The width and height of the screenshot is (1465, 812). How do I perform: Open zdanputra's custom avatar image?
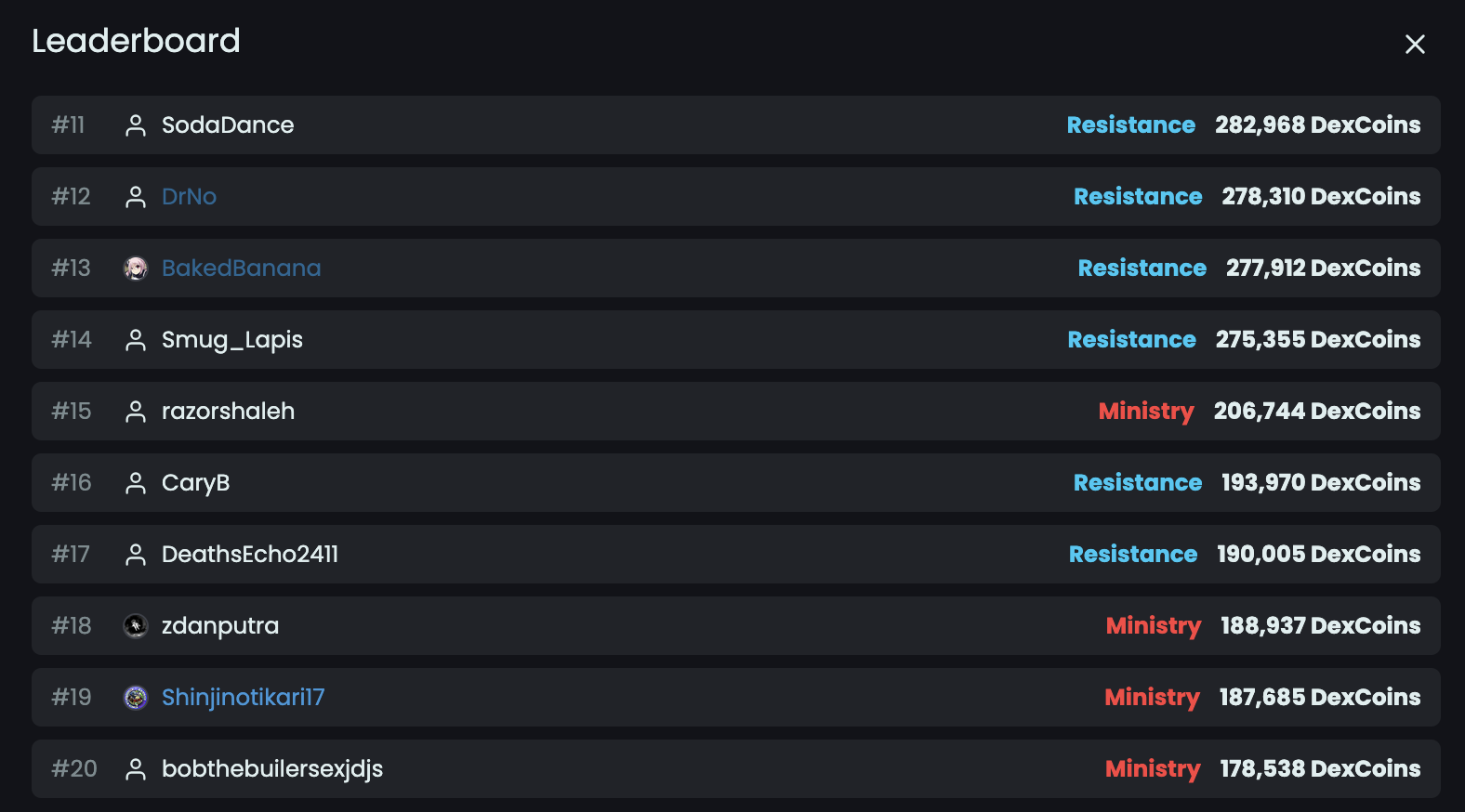[136, 625]
